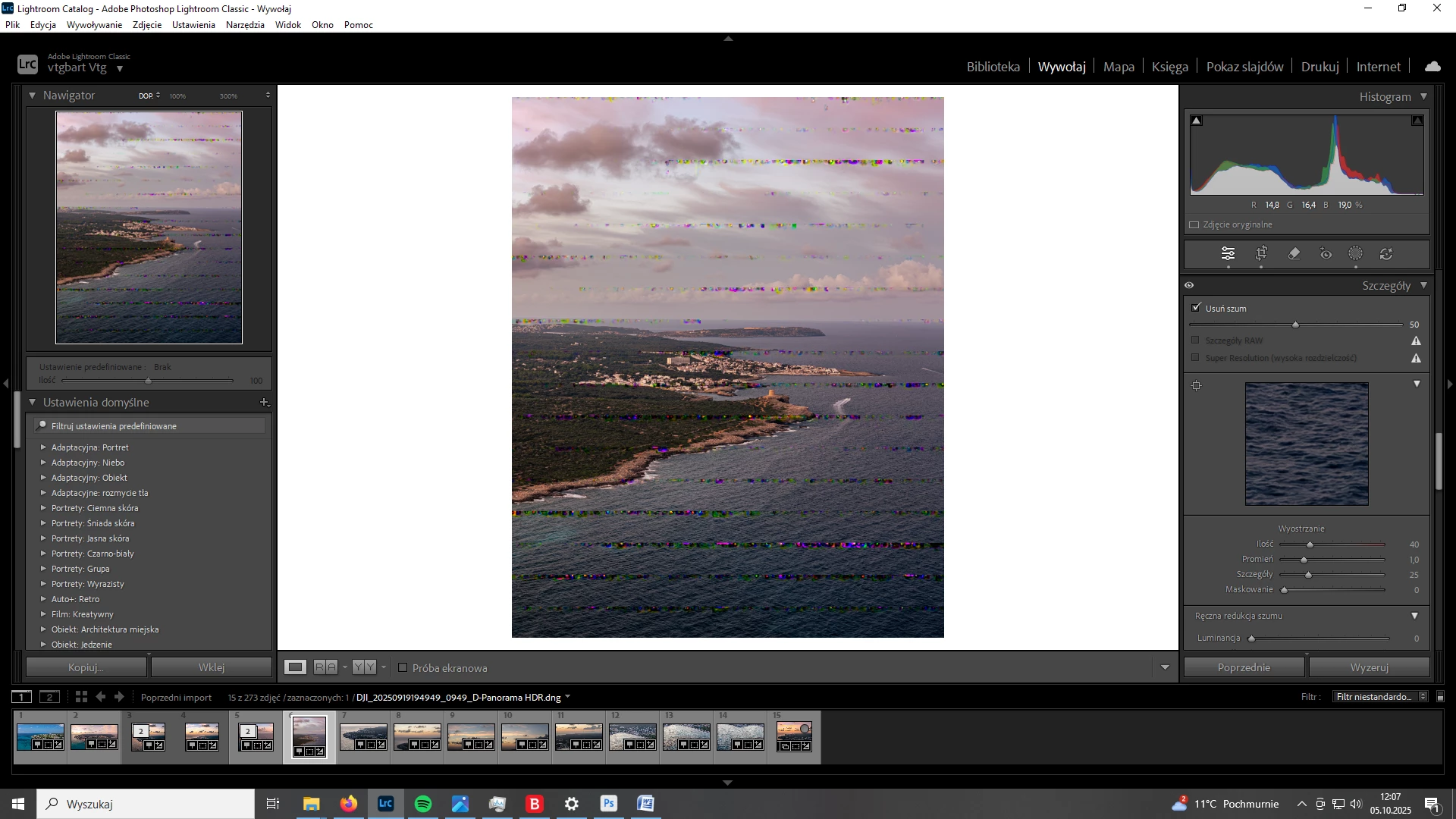1456x819 pixels.
Task: Adjust the Luminancja noise slider
Action: [1252, 639]
